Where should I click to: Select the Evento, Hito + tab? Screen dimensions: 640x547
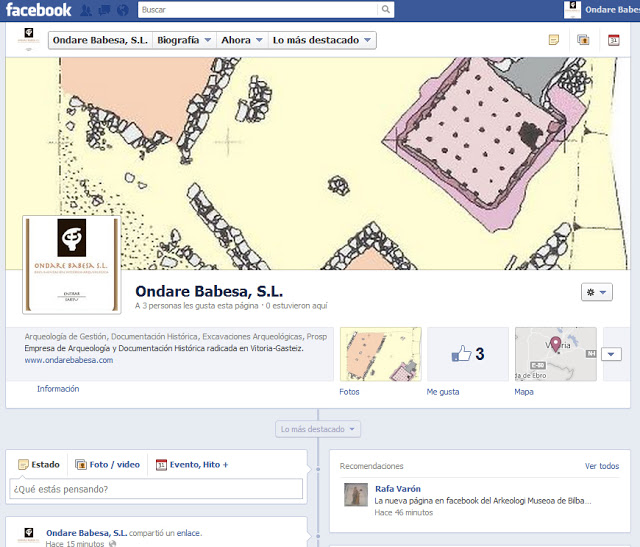tap(192, 464)
